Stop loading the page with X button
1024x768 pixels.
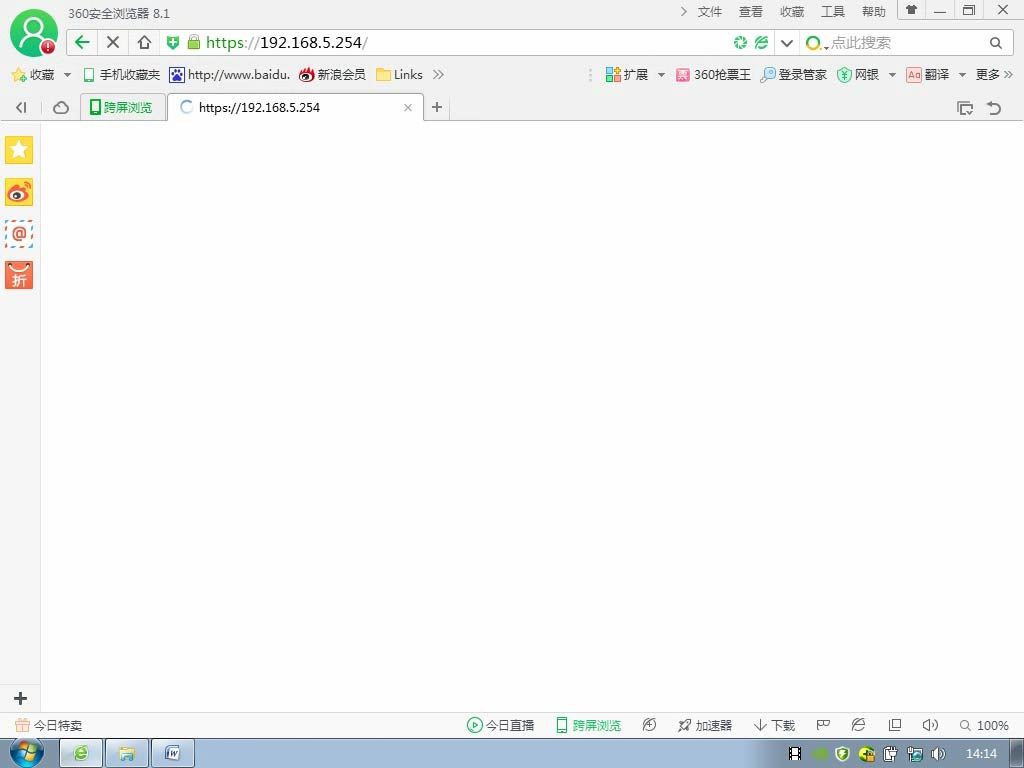[x=113, y=42]
